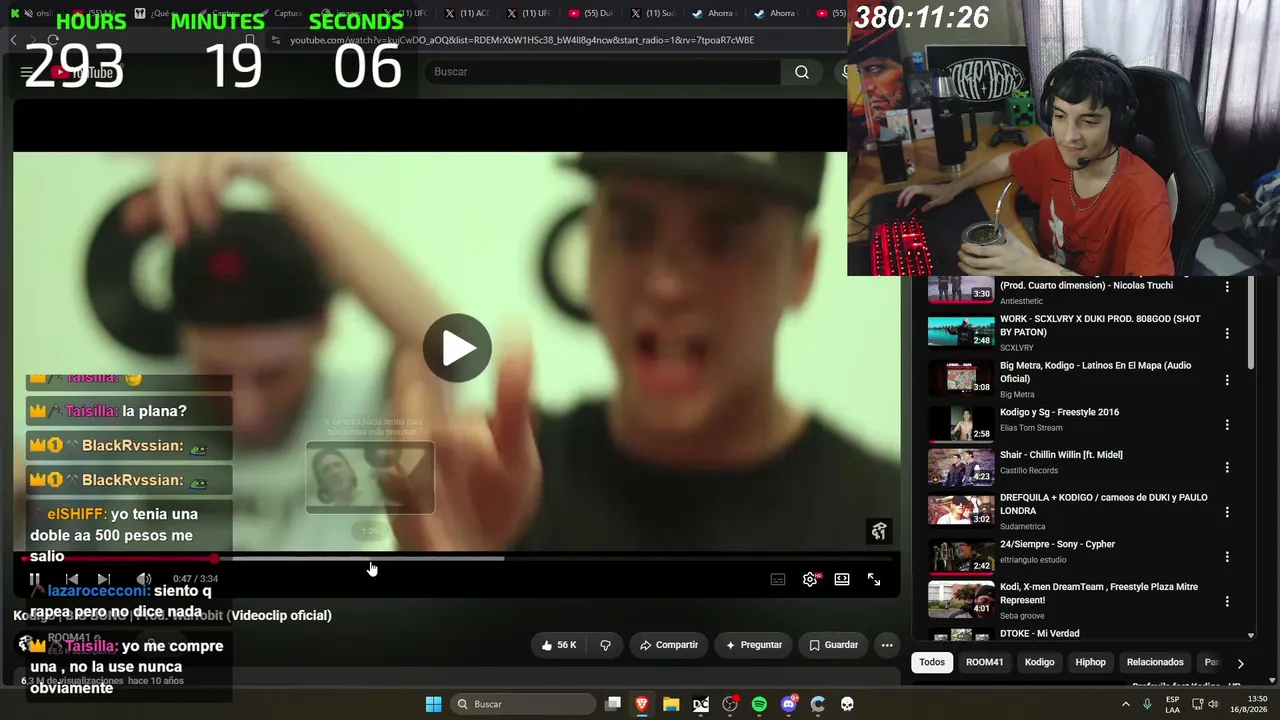Save video with Guardar button

[834, 645]
